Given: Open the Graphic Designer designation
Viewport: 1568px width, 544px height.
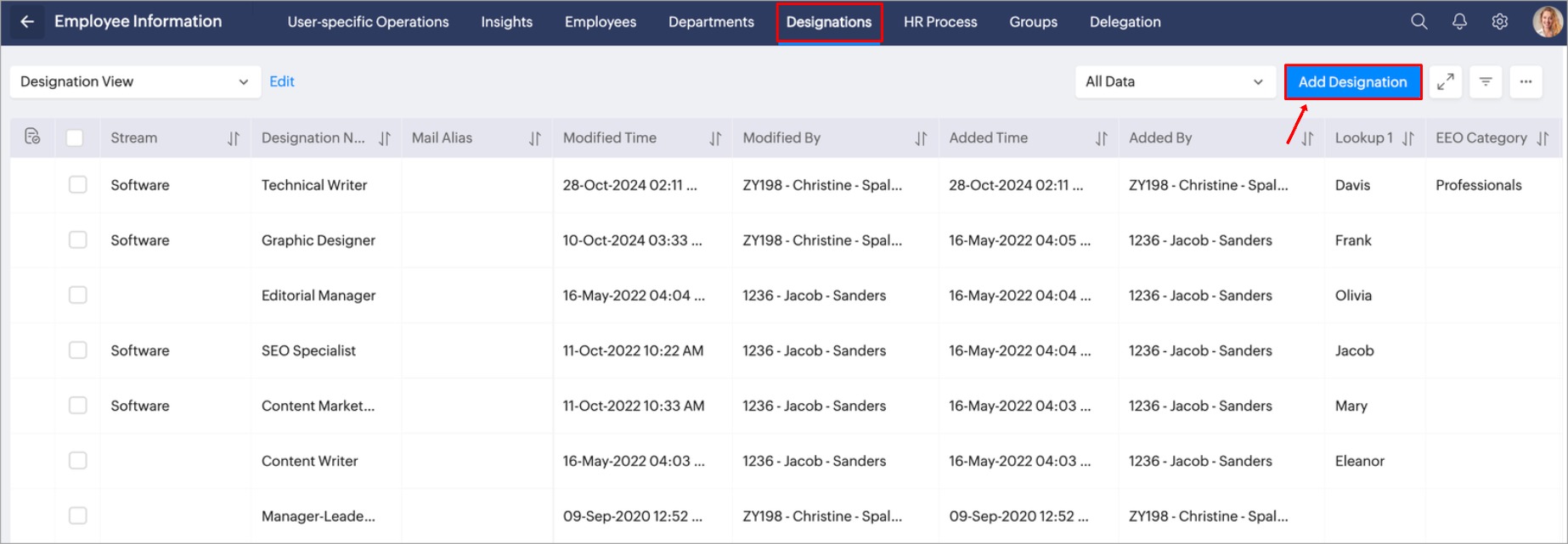Looking at the screenshot, I should [319, 240].
